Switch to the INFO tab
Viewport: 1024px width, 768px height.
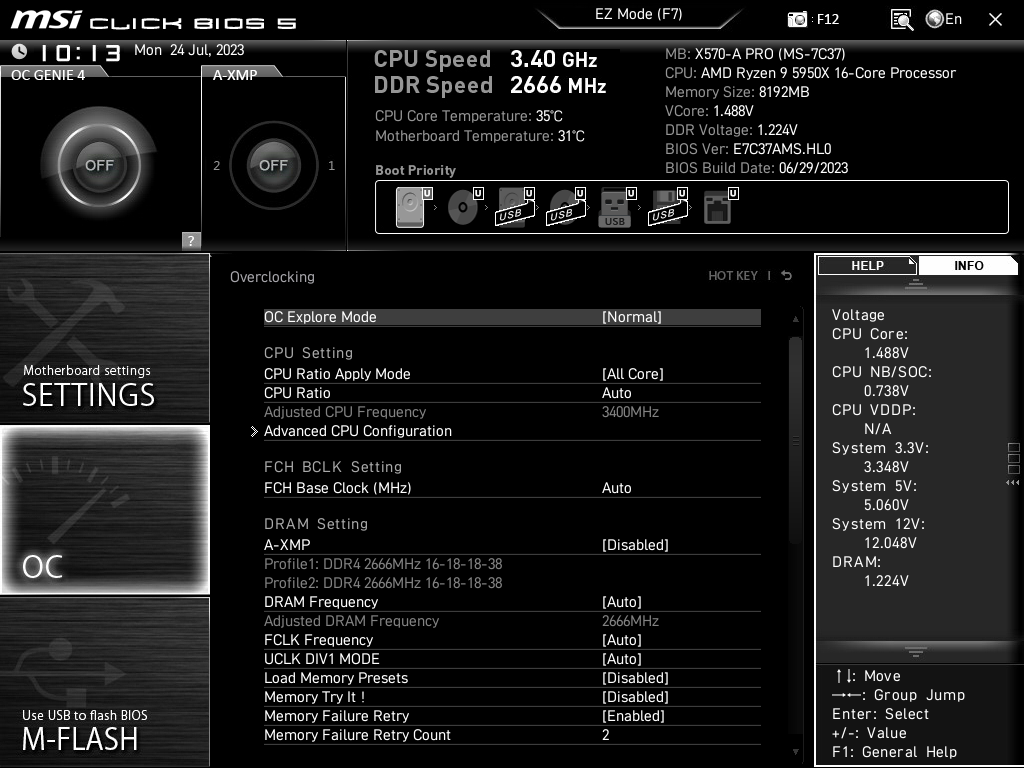click(x=968, y=265)
